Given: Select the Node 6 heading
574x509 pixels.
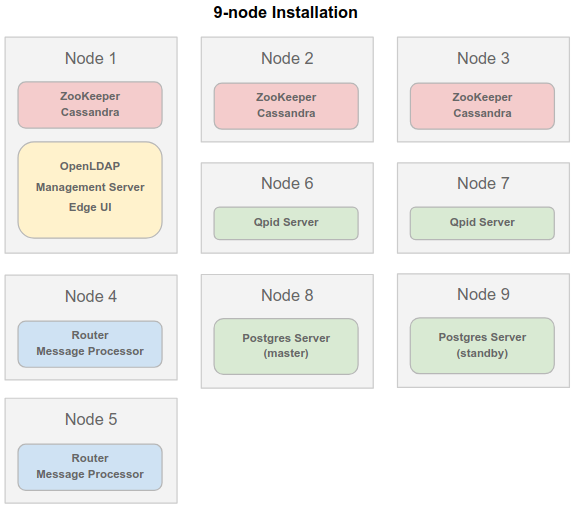Looking at the screenshot, I should [287, 183].
